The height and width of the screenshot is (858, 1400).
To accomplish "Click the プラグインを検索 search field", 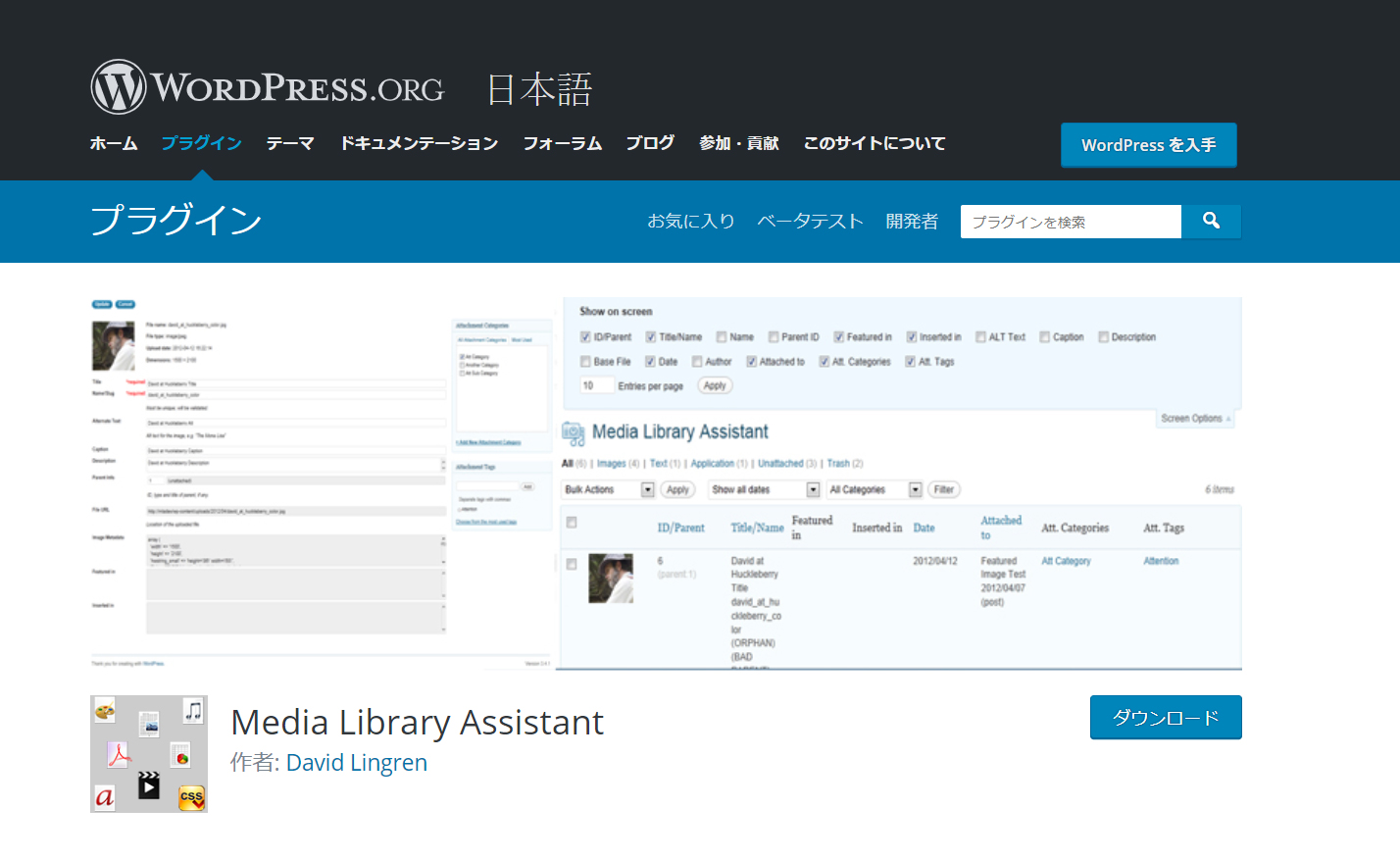I will (1071, 222).
